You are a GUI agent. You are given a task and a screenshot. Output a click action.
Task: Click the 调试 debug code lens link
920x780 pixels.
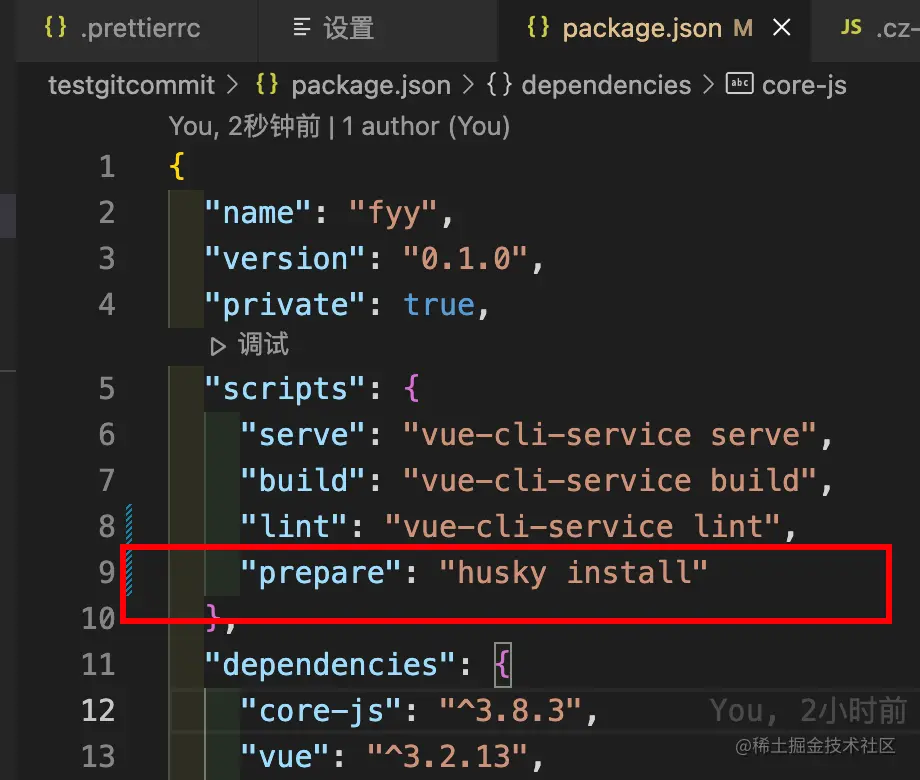pyautogui.click(x=263, y=346)
